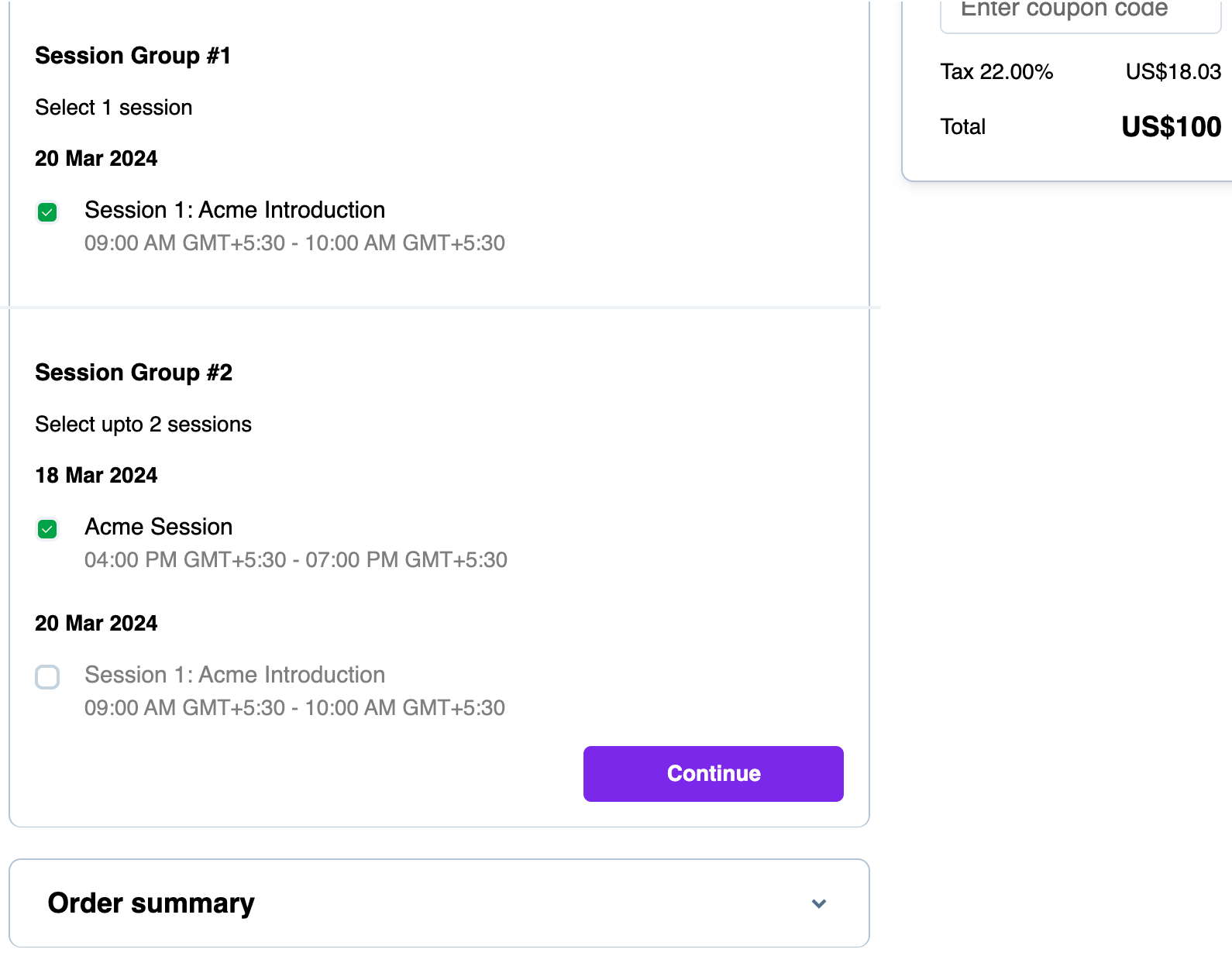Click the 04:00 PM - 07:00 PM time text
This screenshot has height=956, width=1232.
click(x=295, y=560)
